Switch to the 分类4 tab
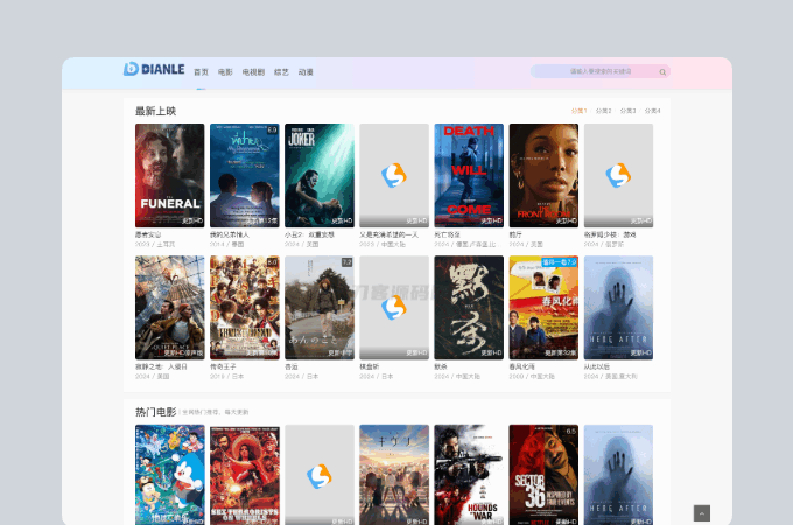The width and height of the screenshot is (793, 525). click(x=652, y=111)
